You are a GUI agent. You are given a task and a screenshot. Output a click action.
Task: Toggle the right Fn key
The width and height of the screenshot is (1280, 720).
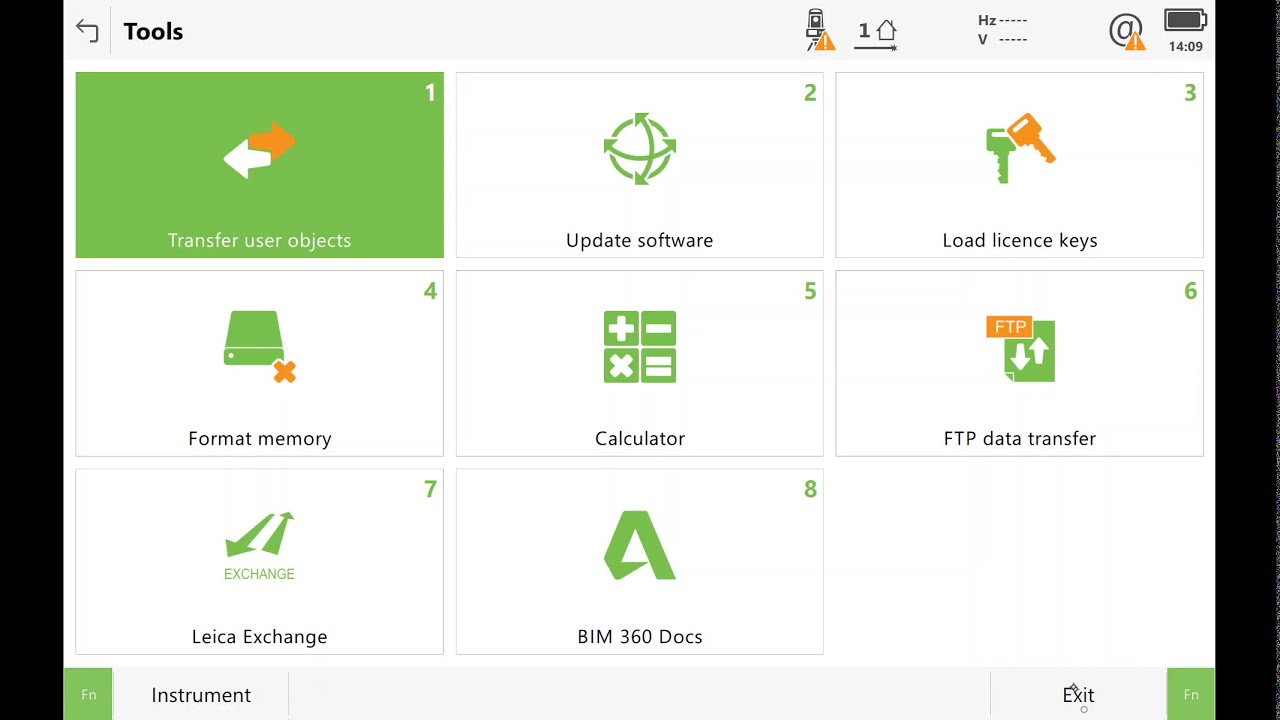(1191, 694)
